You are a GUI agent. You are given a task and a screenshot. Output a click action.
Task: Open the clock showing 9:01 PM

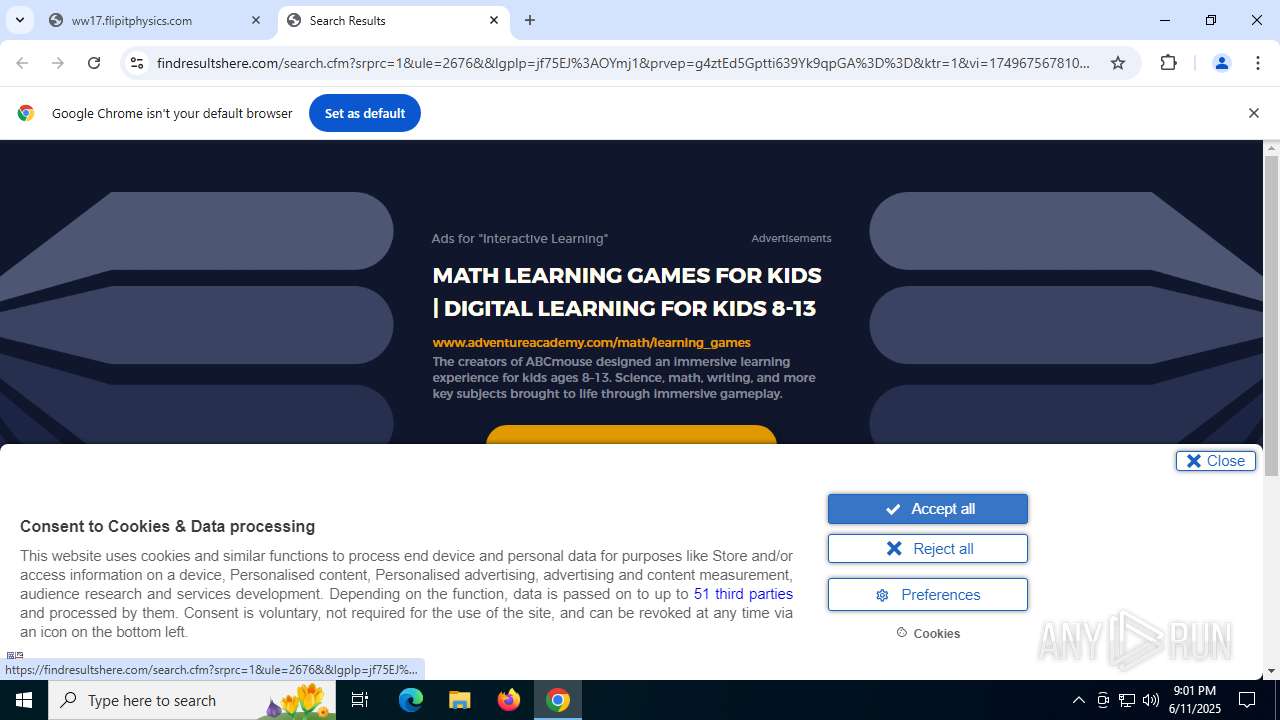(x=1195, y=700)
